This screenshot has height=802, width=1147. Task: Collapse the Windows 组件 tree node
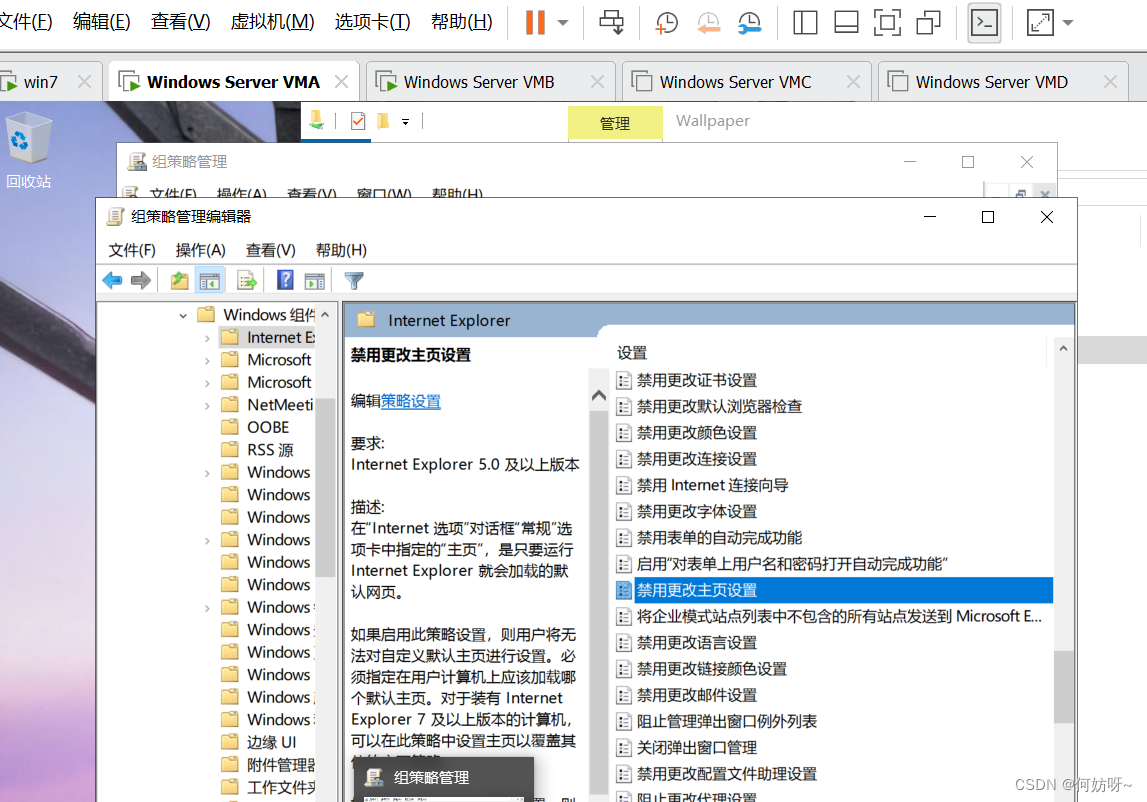point(183,315)
